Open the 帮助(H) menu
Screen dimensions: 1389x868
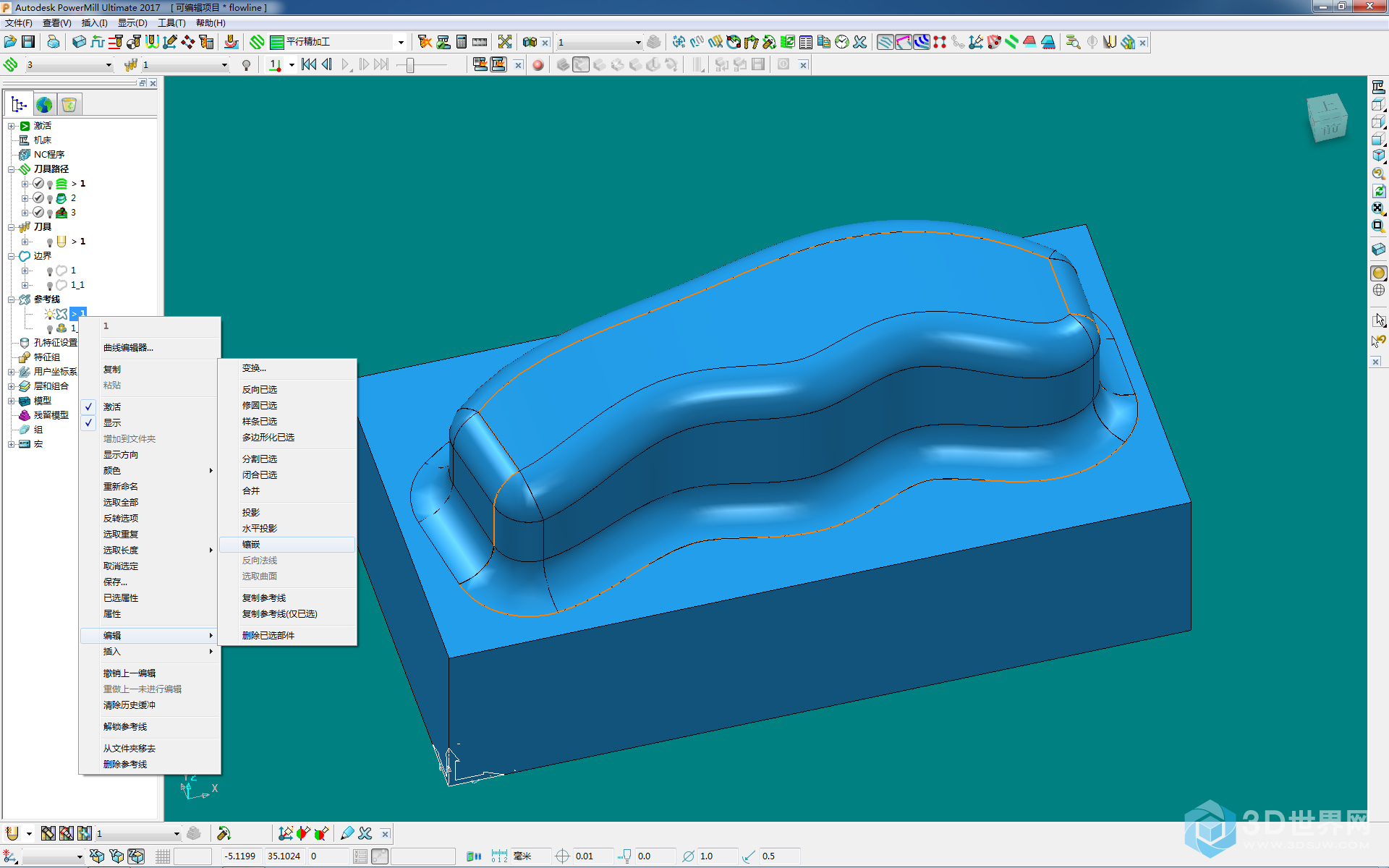(211, 23)
